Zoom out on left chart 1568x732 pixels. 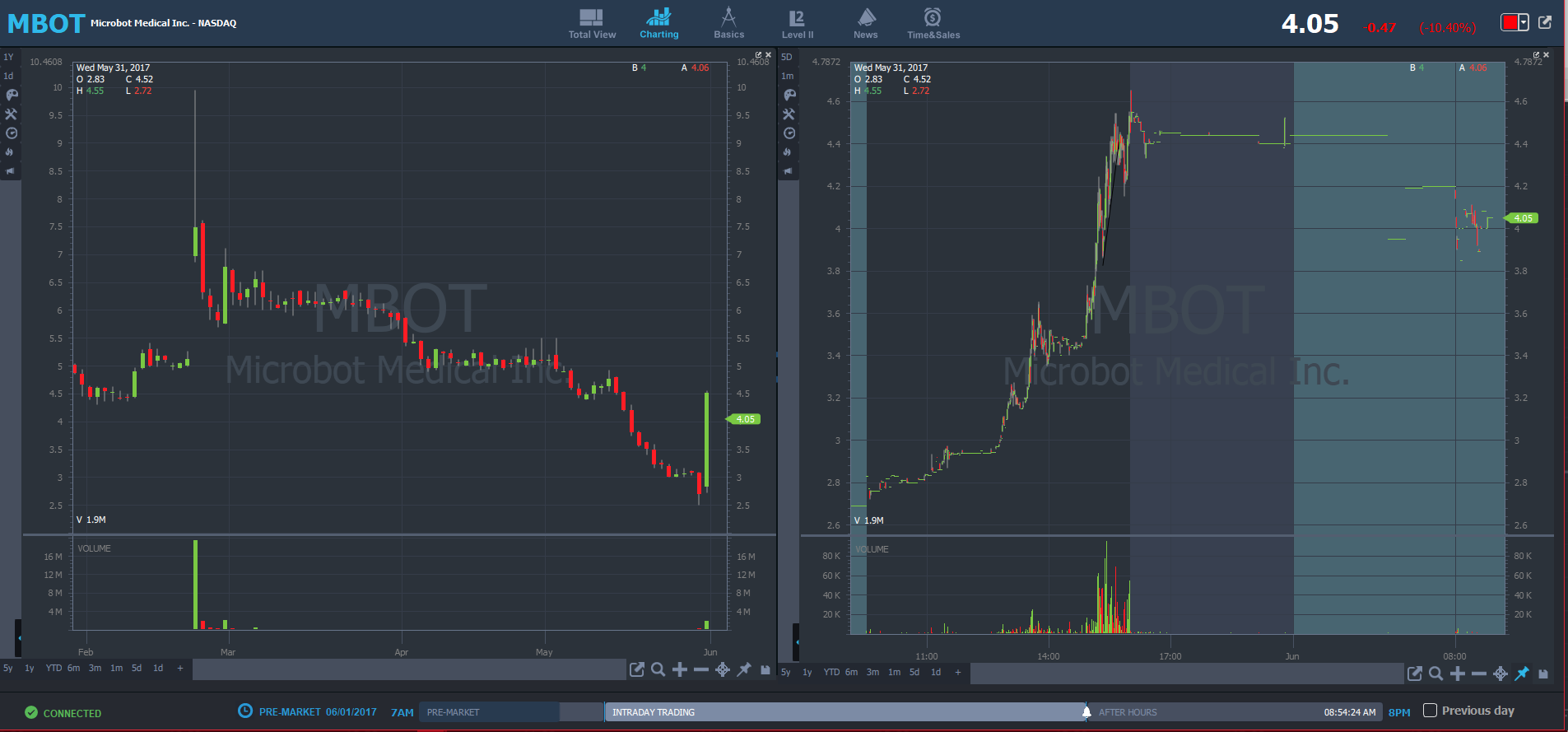pos(701,669)
